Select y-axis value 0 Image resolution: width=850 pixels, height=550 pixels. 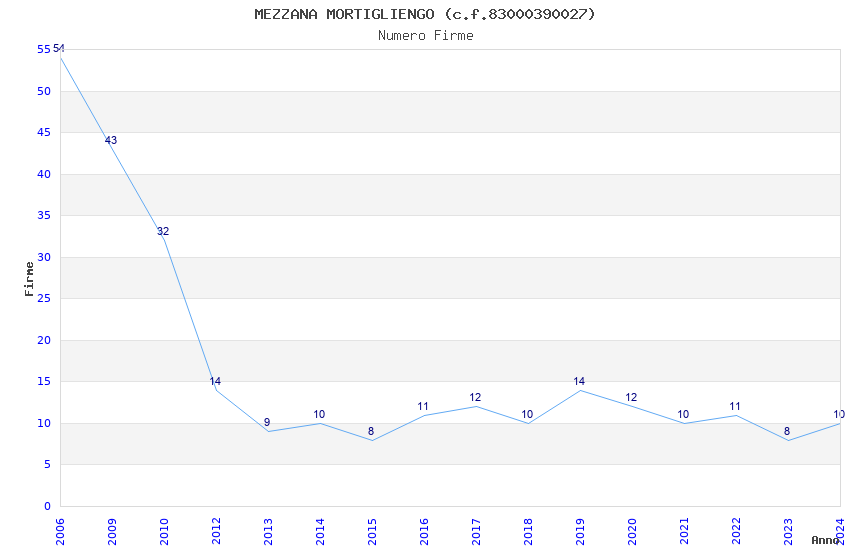(x=48, y=506)
